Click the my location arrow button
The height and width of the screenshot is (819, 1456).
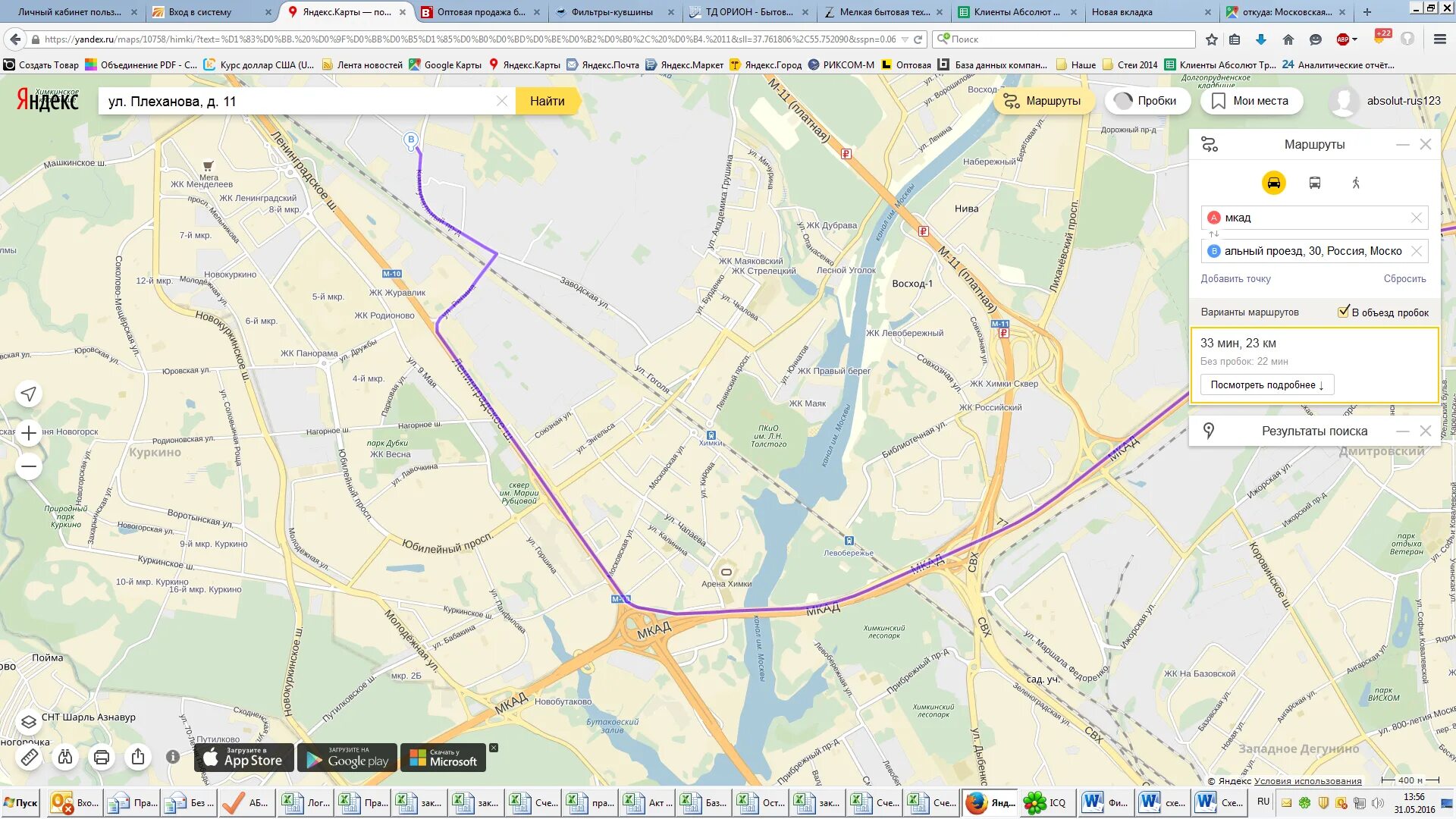click(x=29, y=394)
